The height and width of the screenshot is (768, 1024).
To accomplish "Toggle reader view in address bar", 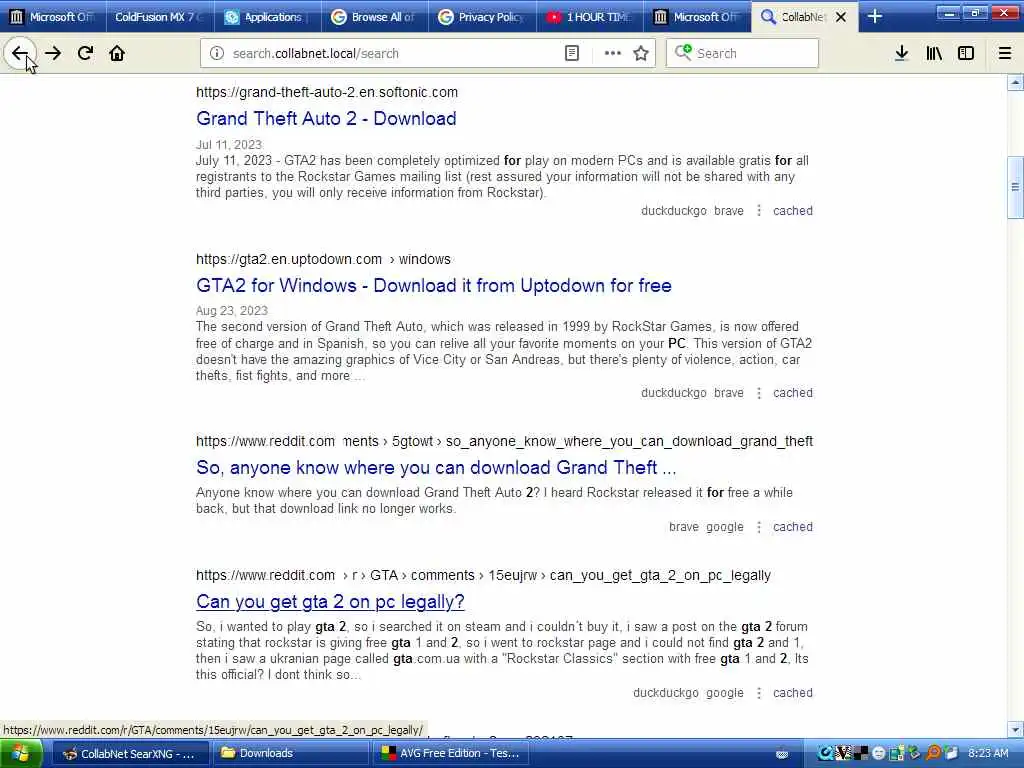I will (x=571, y=54).
